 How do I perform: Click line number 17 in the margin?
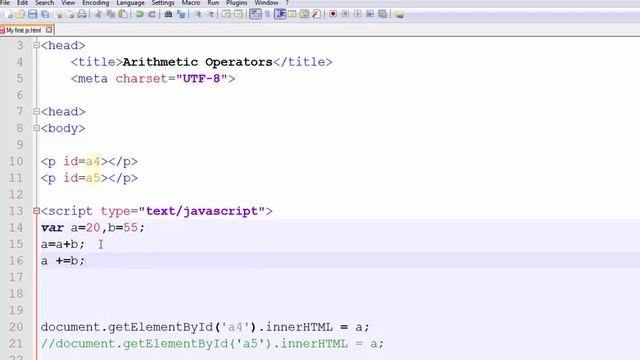tap(16, 277)
